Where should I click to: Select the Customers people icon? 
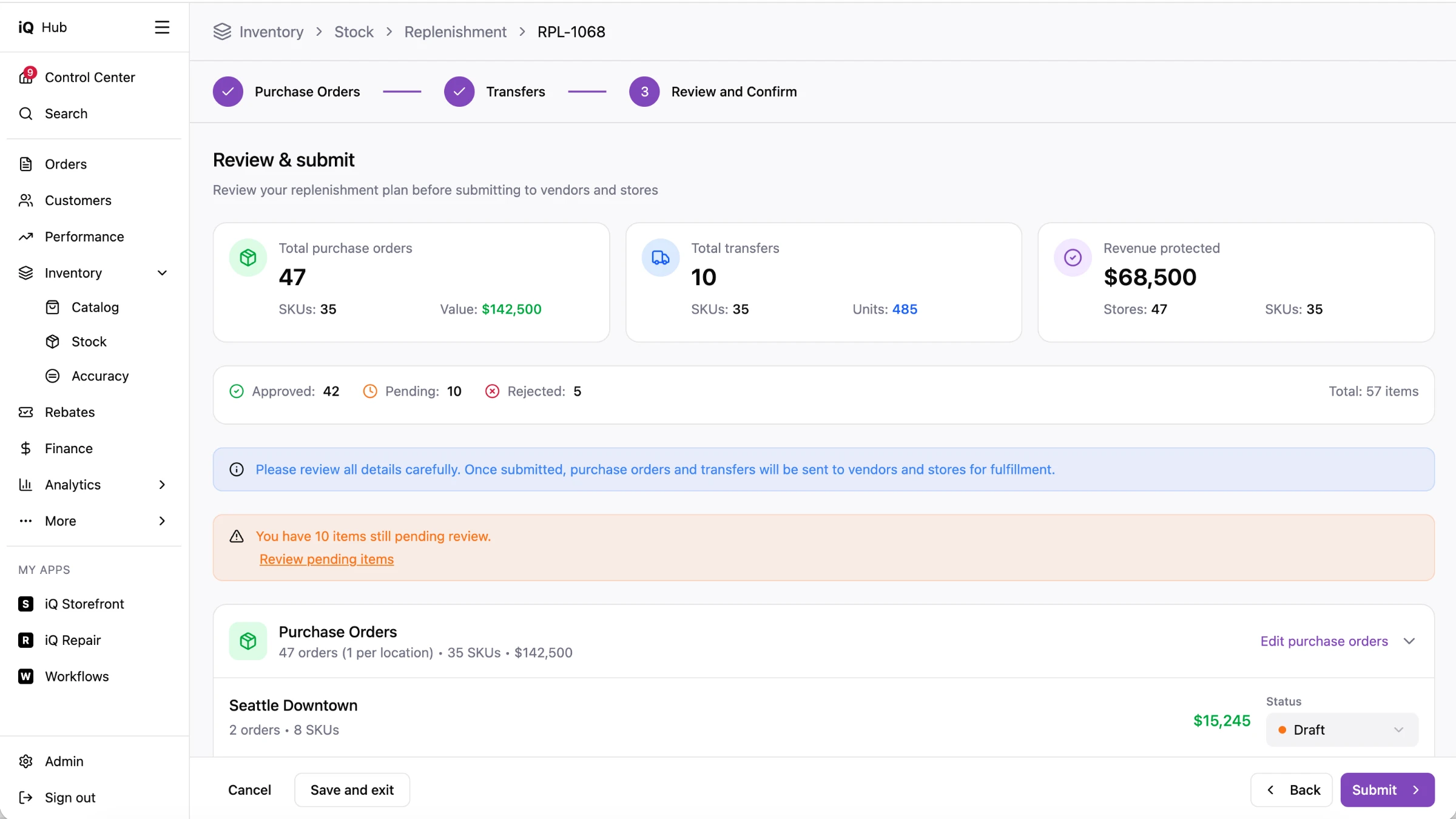(25, 200)
